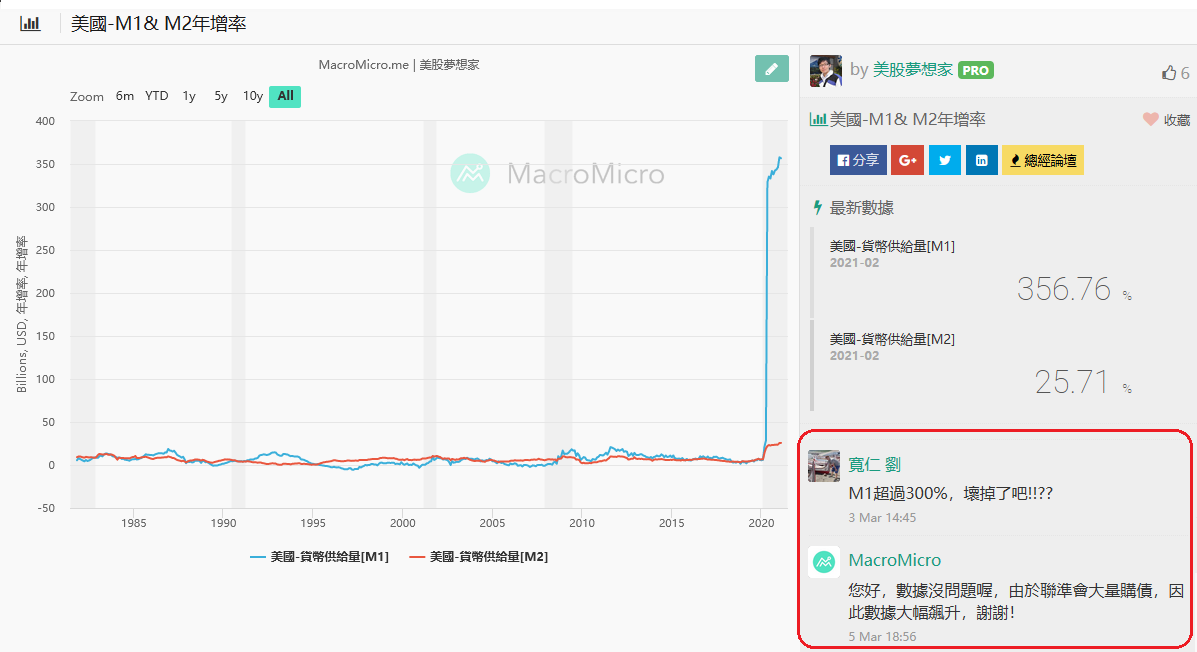Screen dimensions: 1197x652
Task: Click the green PRO badge
Action: click(976, 70)
